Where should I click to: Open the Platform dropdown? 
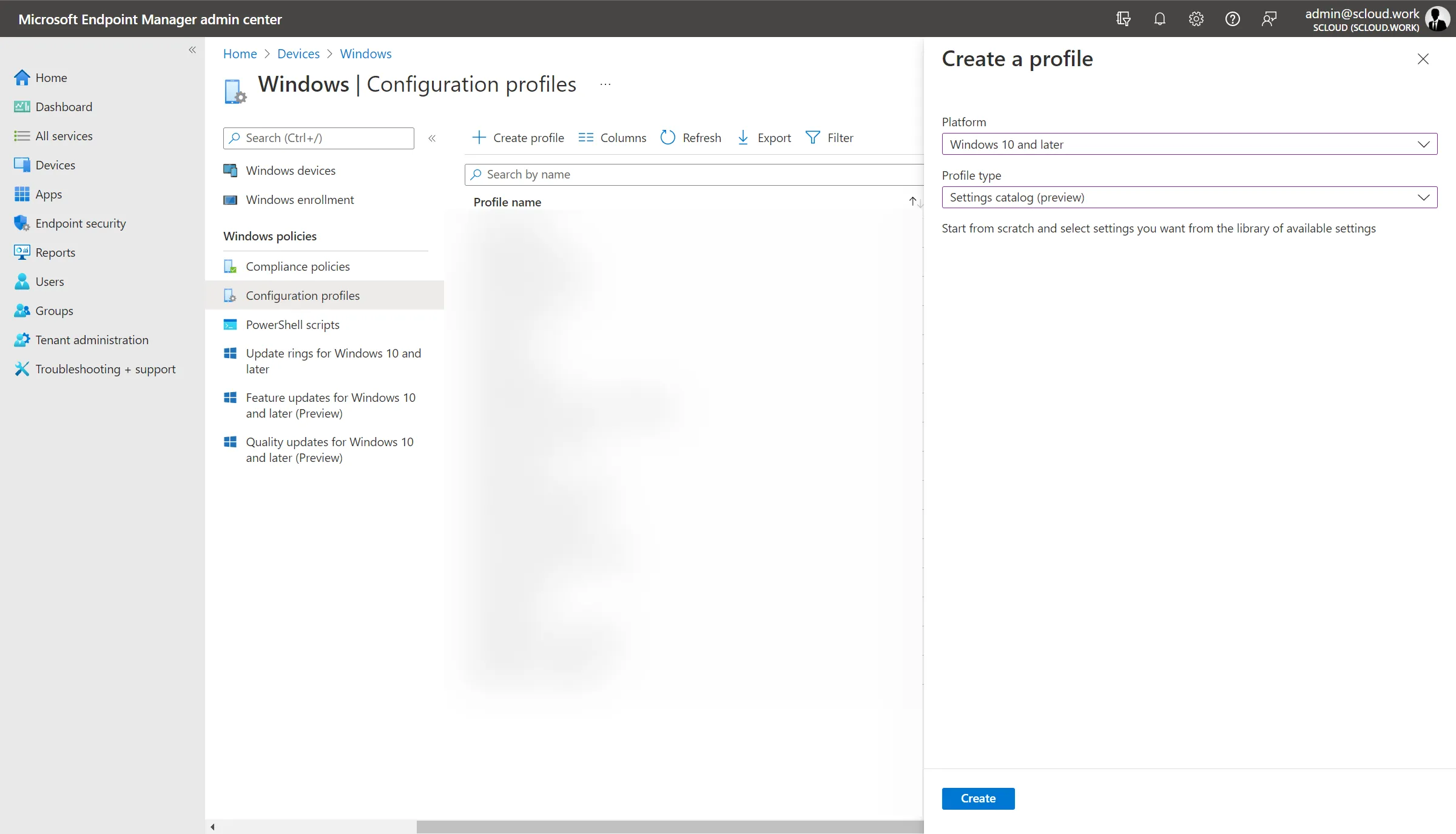click(x=1189, y=144)
